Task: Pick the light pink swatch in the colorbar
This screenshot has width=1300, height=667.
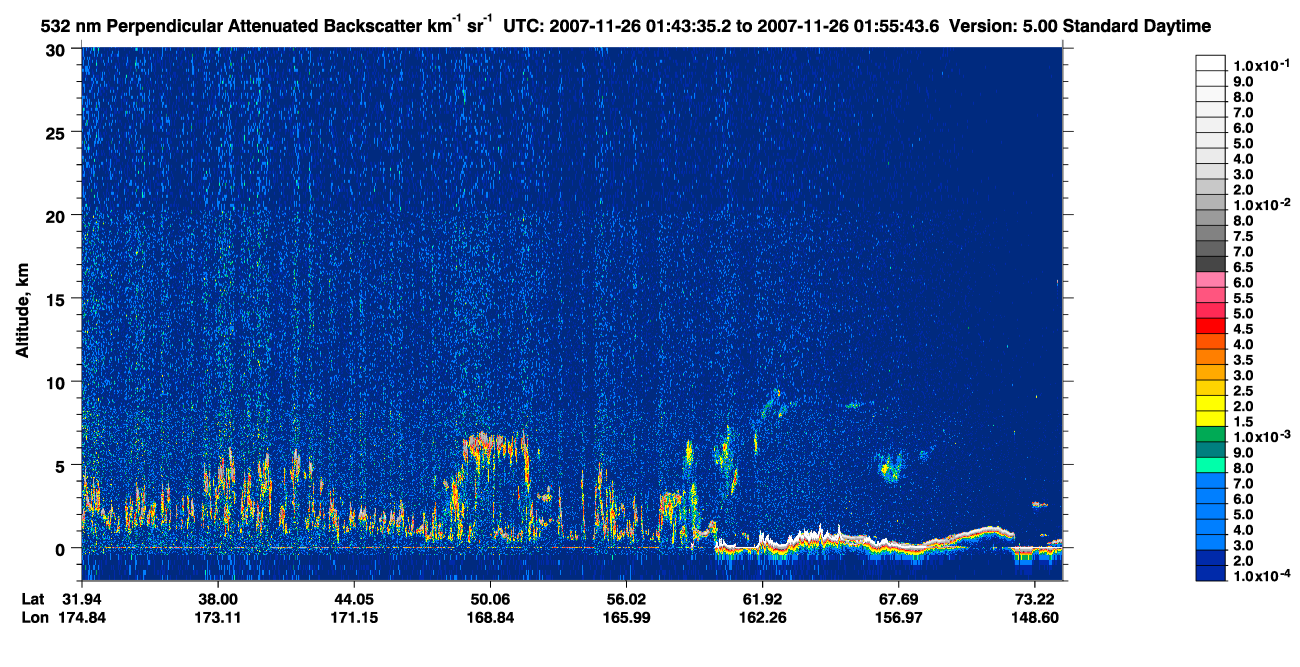Action: point(1211,279)
